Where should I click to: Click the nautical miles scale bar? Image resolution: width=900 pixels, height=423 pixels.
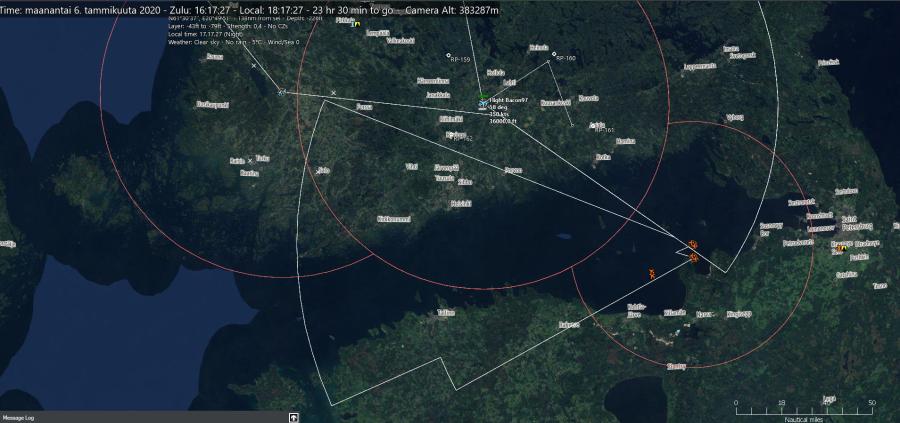click(x=804, y=409)
